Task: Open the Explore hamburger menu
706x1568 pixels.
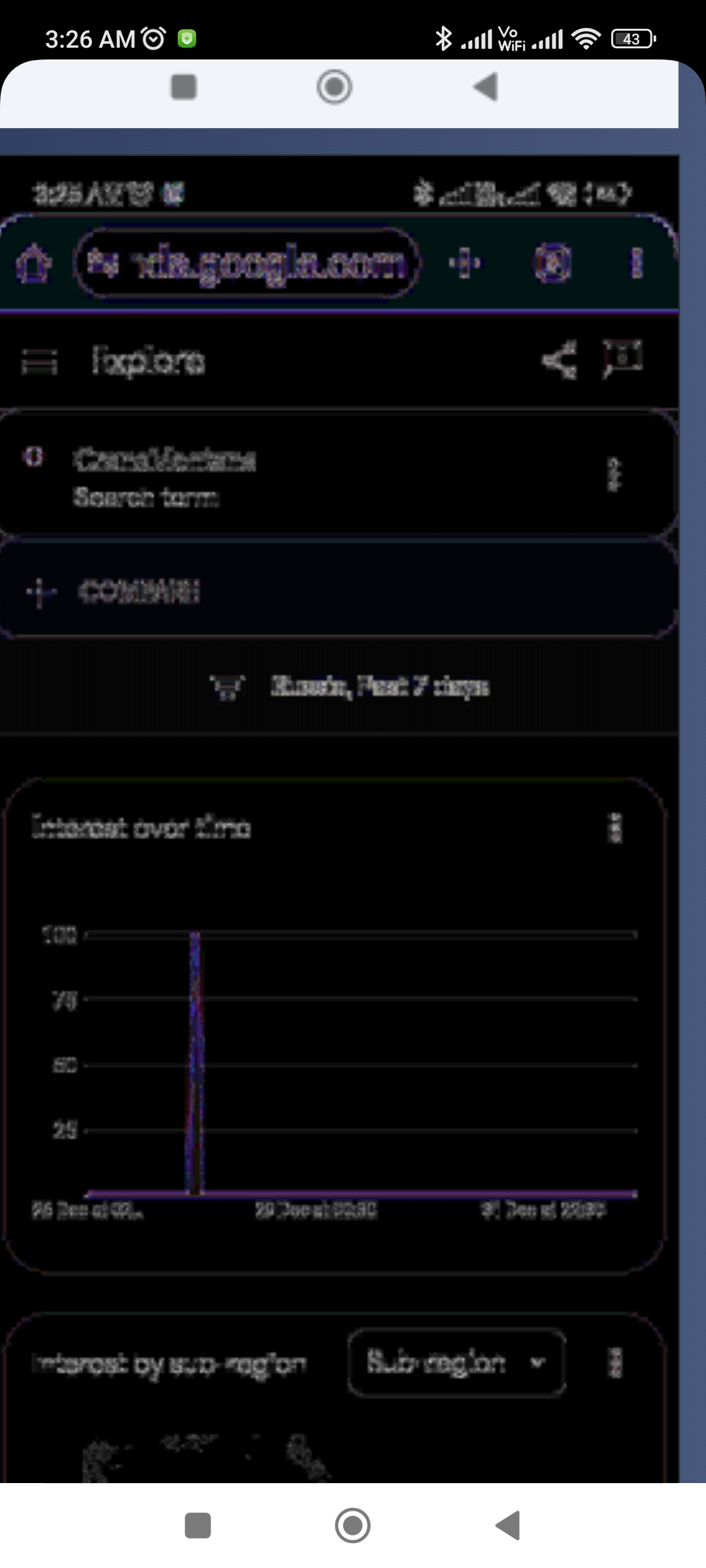Action: 39,361
